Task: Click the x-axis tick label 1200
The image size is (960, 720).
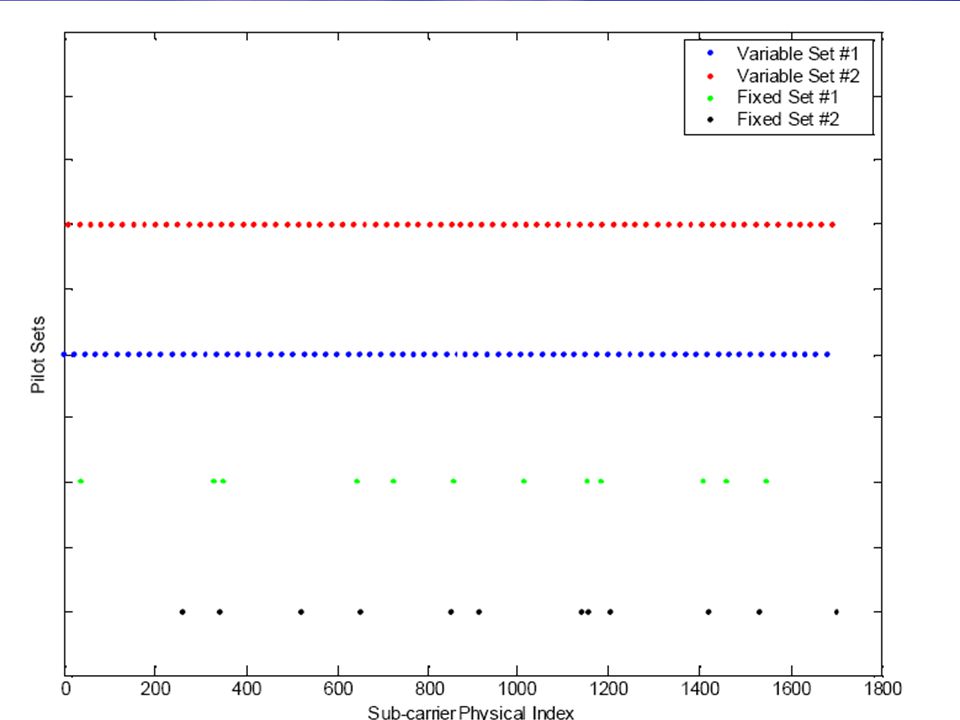Action: pyautogui.click(x=609, y=689)
